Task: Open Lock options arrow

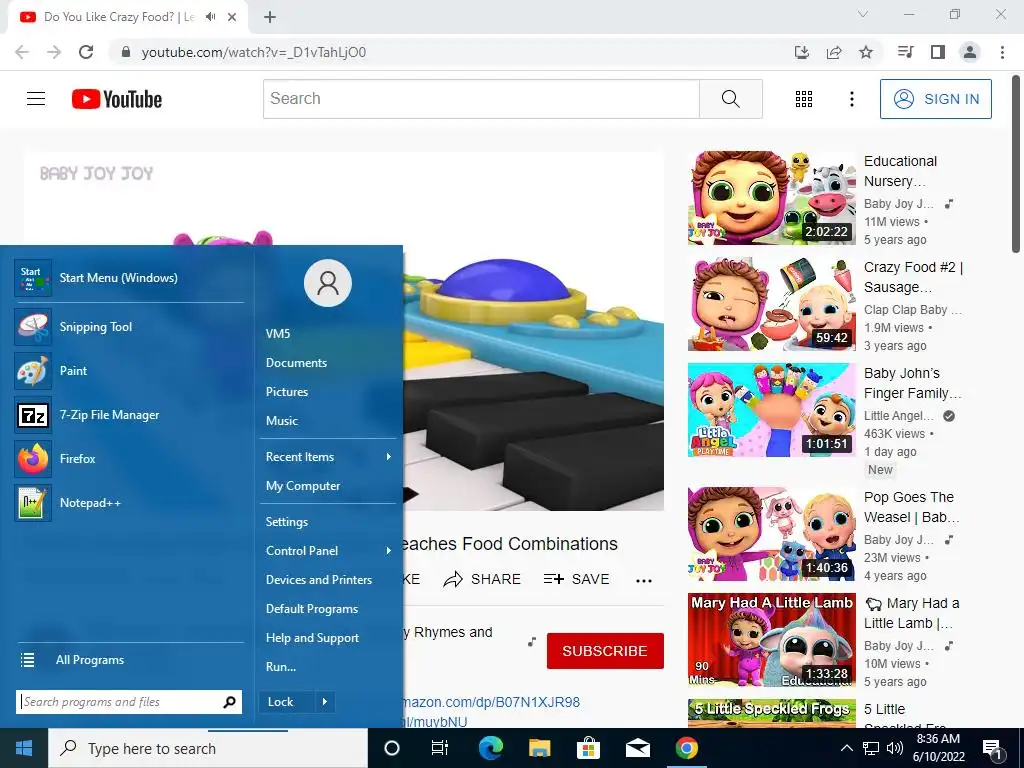Action: click(x=325, y=702)
